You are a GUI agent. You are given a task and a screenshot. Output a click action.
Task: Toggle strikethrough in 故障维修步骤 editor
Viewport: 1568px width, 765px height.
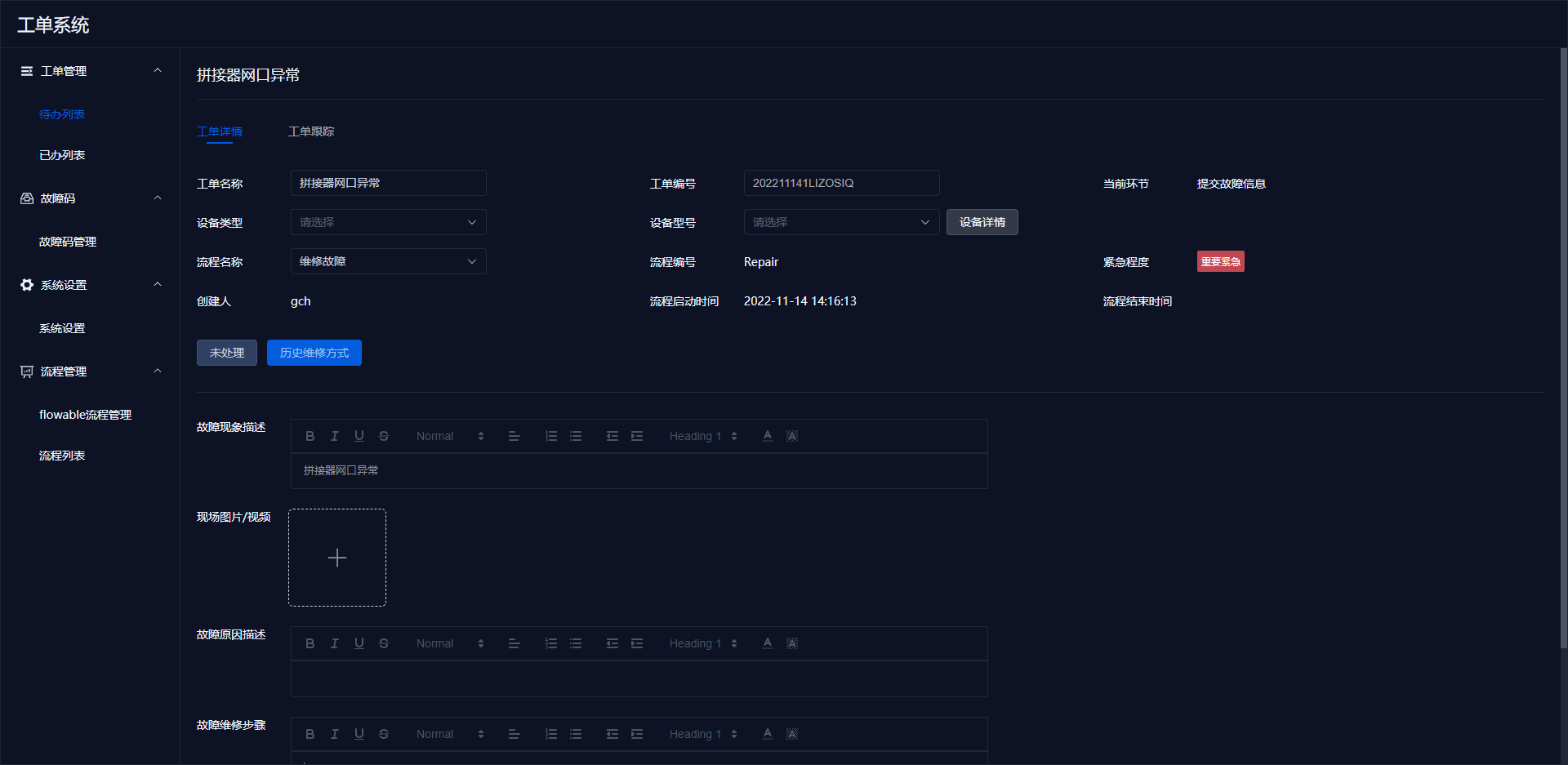coord(384,734)
